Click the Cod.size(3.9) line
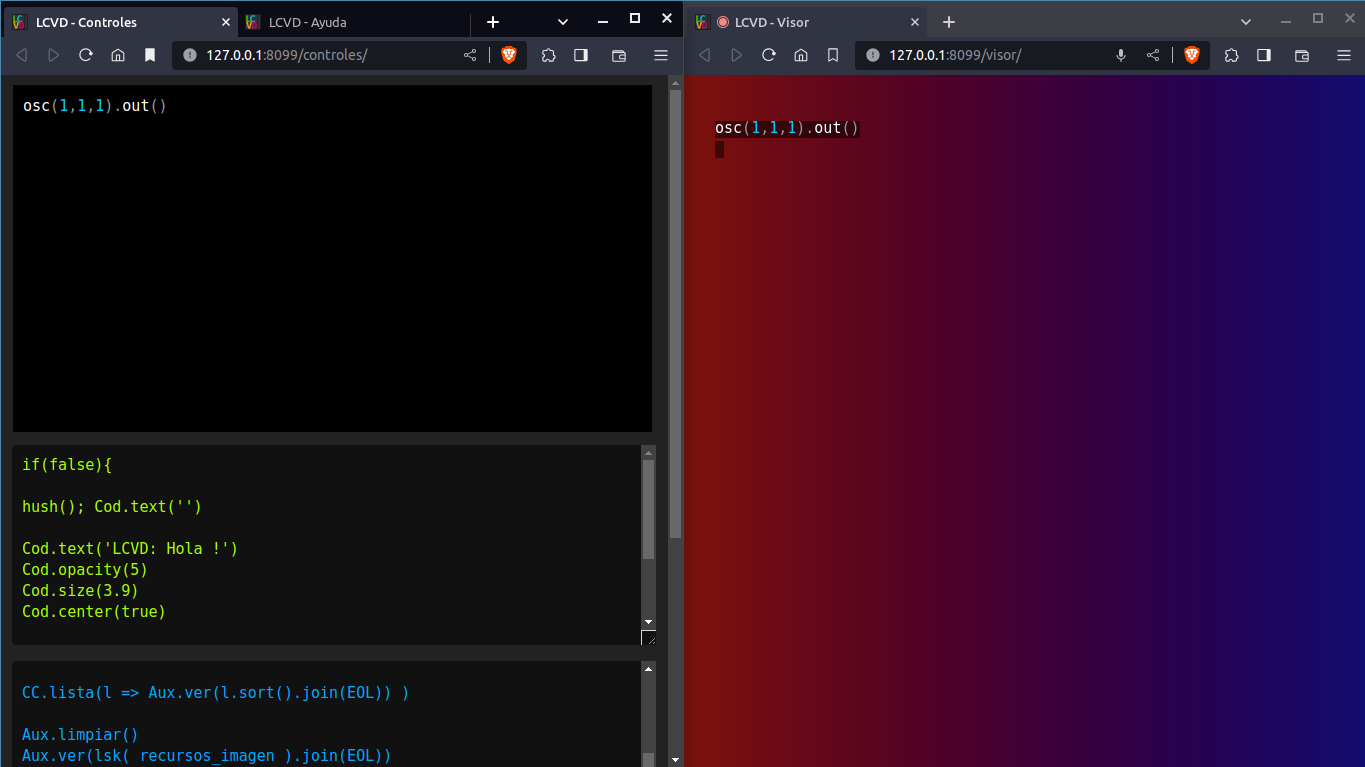This screenshot has width=1365, height=767. (80, 591)
